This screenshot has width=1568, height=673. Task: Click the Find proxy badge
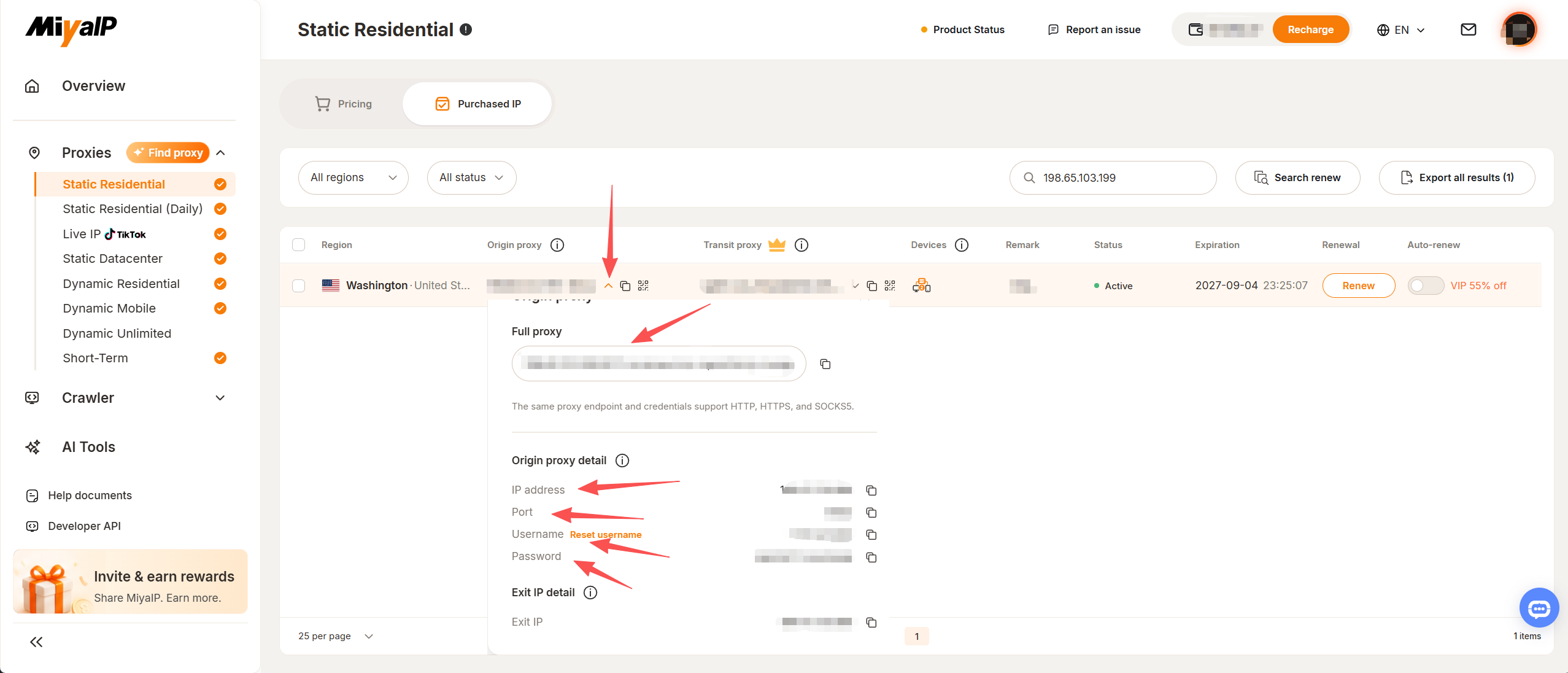168,152
